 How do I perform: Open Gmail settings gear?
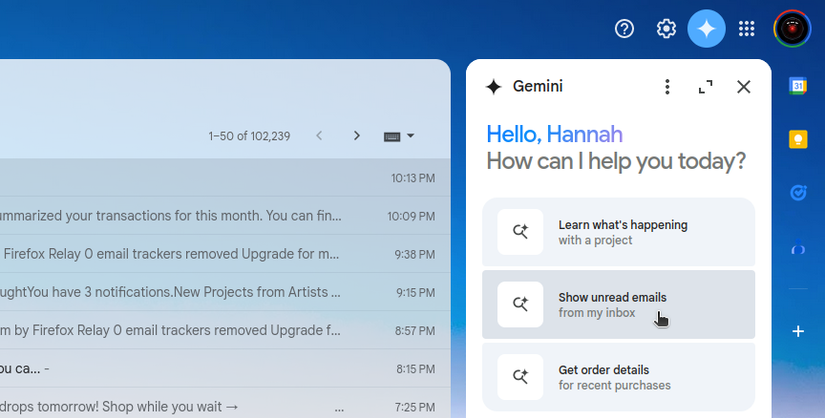(666, 28)
